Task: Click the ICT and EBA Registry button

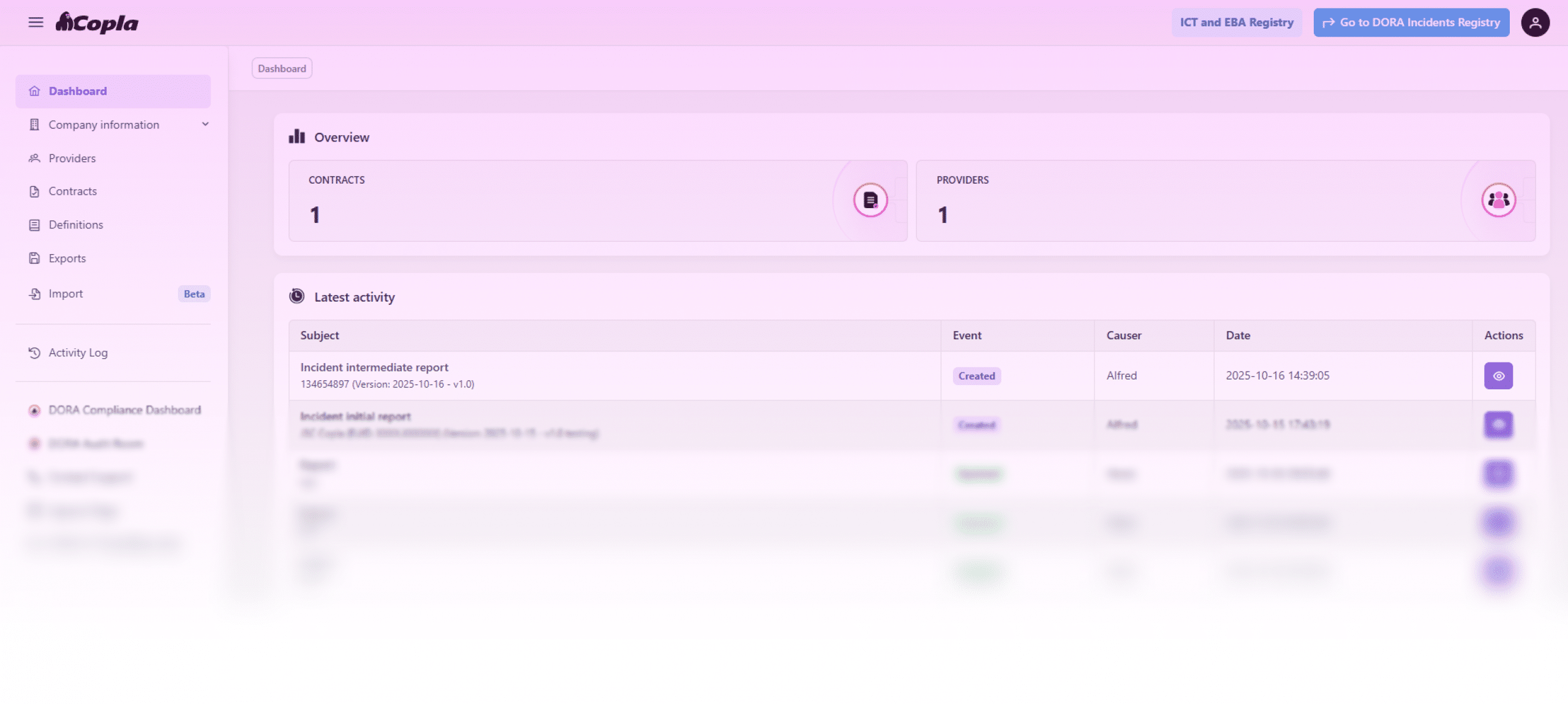Action: (1236, 23)
